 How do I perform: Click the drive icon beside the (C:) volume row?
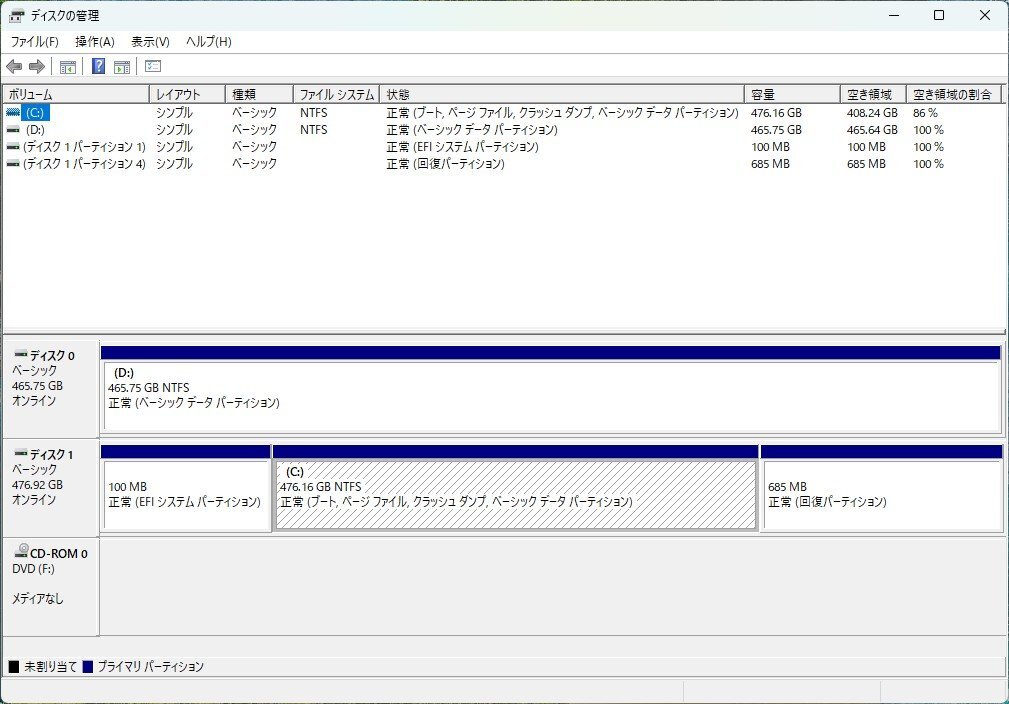(x=13, y=113)
